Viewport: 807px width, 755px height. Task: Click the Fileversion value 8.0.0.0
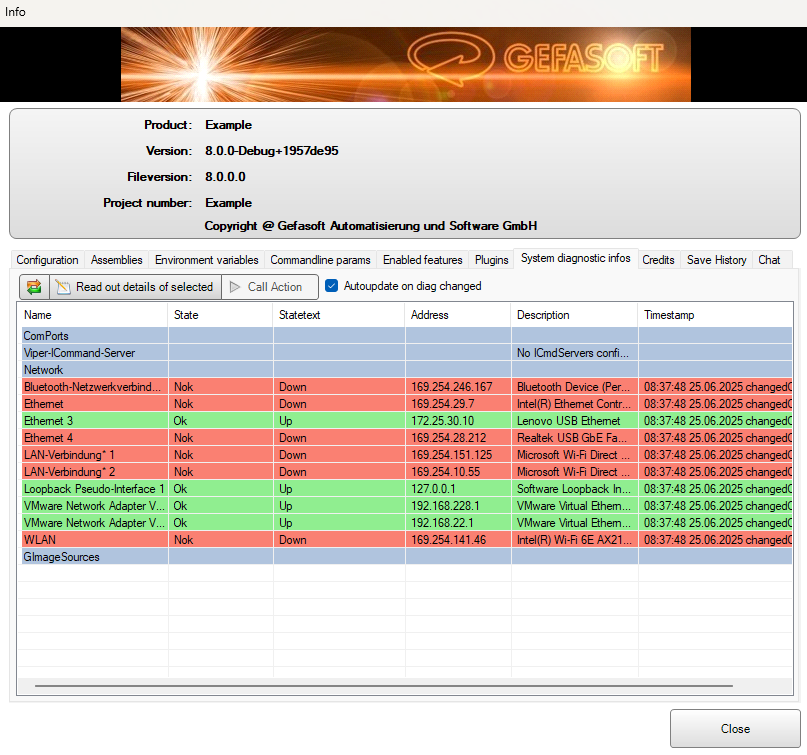[225, 177]
